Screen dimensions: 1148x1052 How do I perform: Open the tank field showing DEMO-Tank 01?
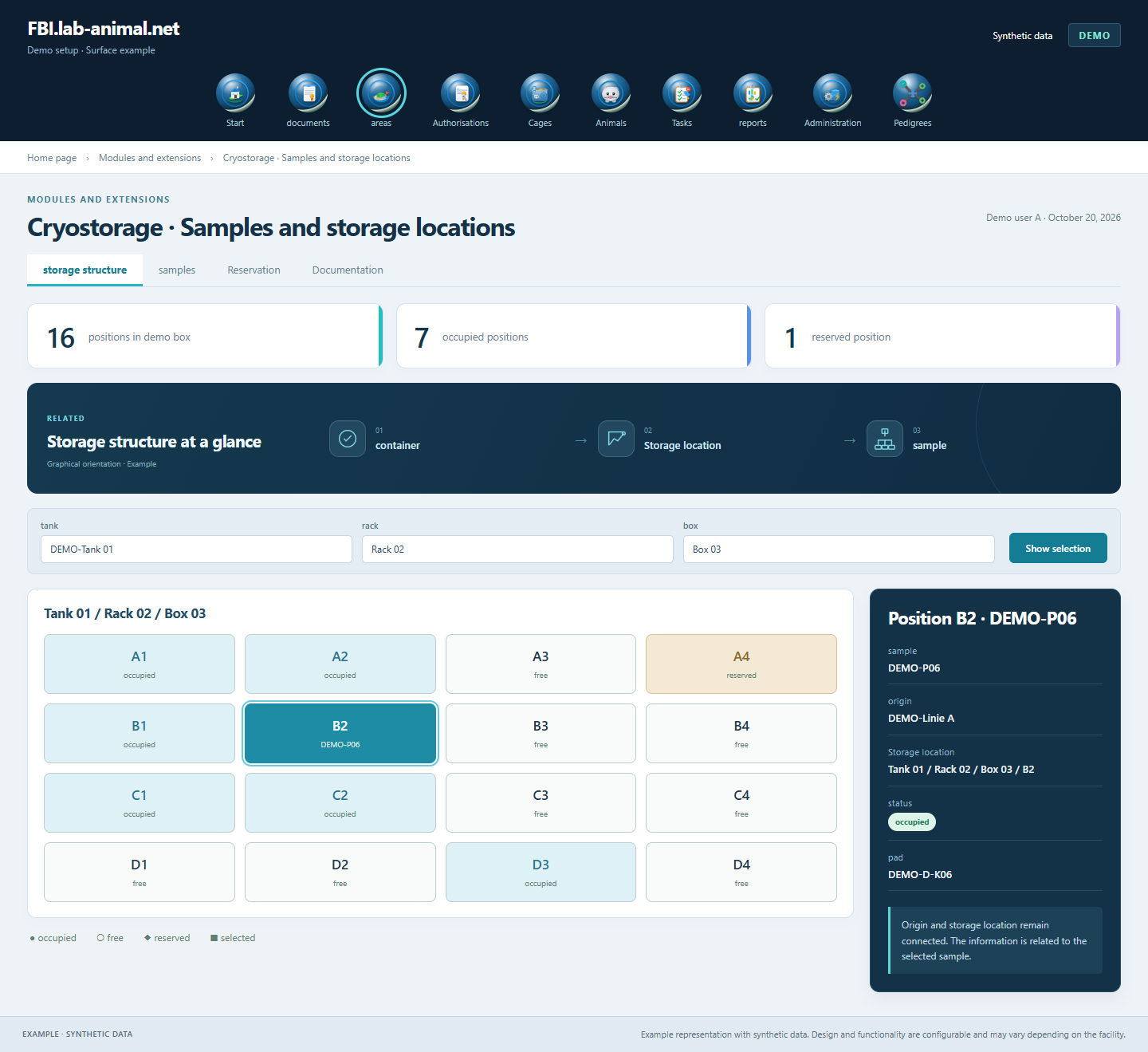coord(196,550)
